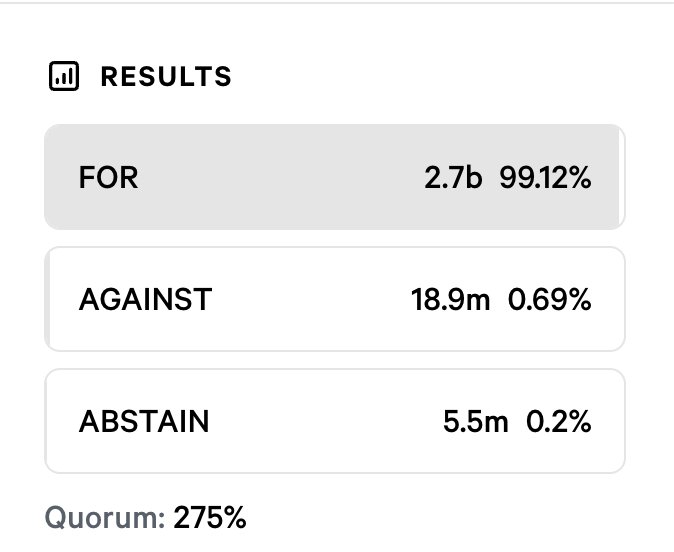Image resolution: width=674 pixels, height=552 pixels.
Task: Click the 0.2% percentage for ABSTAIN
Action: [x=560, y=421]
